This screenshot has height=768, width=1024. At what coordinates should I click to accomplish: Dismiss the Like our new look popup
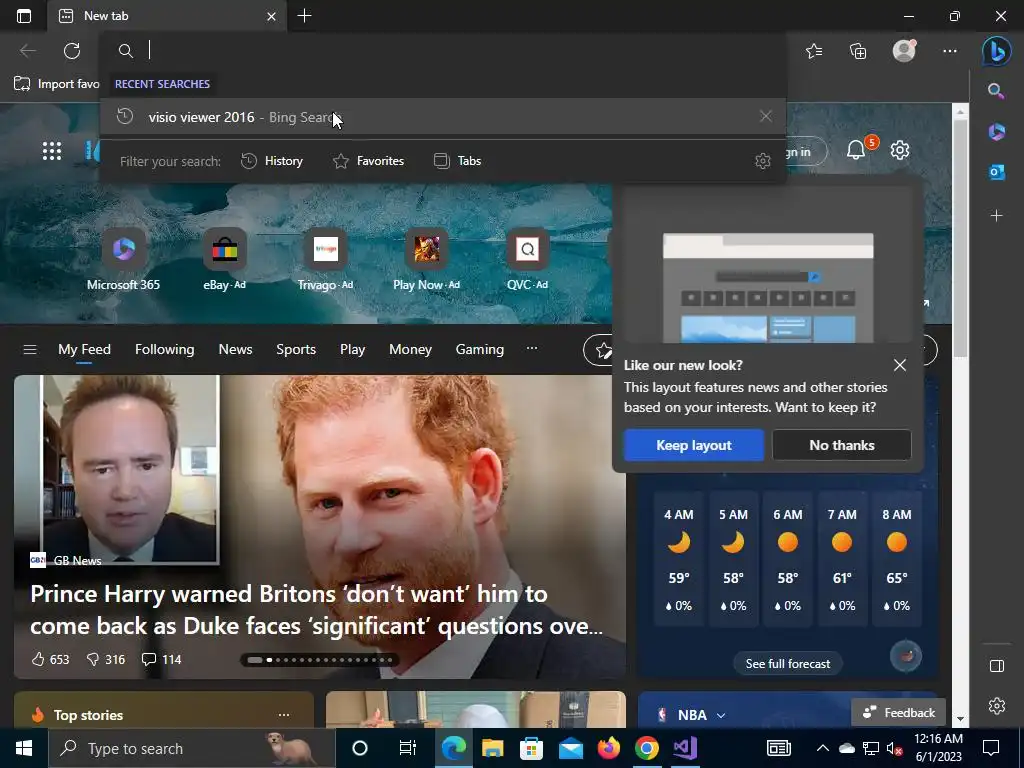pos(899,365)
